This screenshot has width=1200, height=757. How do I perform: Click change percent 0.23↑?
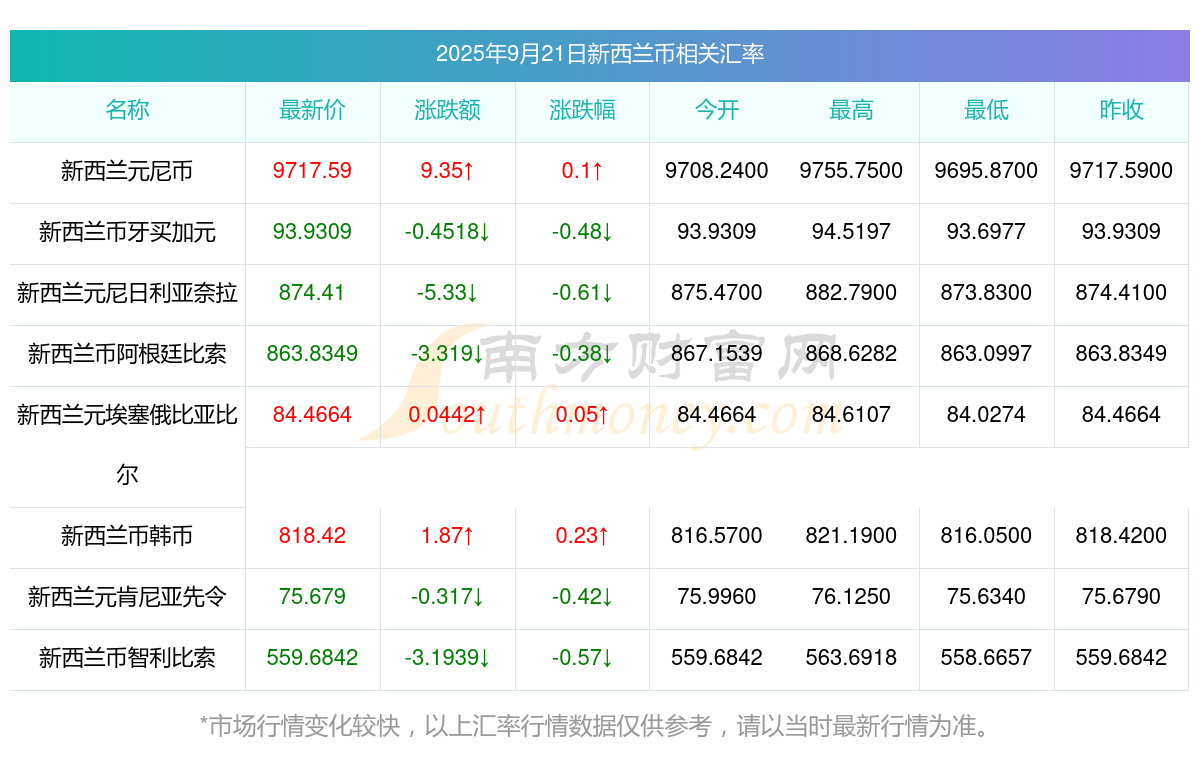[582, 536]
